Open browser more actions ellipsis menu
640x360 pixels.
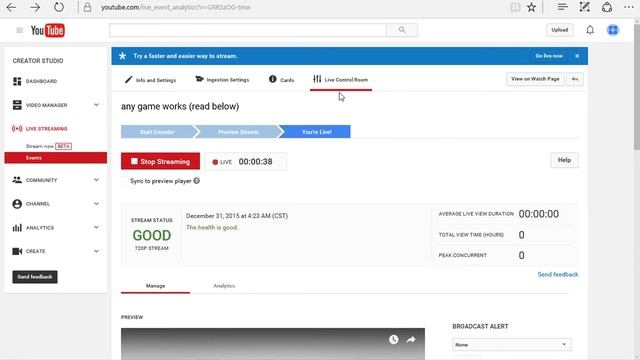pyautogui.click(x=629, y=7)
